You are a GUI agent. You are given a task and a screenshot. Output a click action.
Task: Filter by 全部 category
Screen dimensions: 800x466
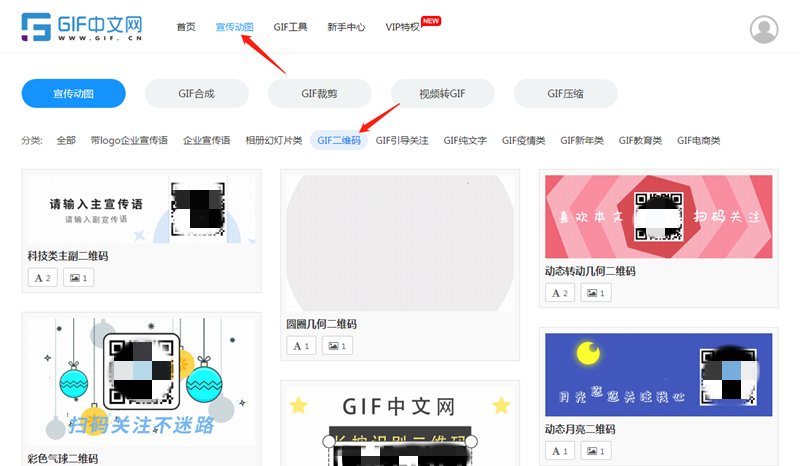tap(66, 140)
